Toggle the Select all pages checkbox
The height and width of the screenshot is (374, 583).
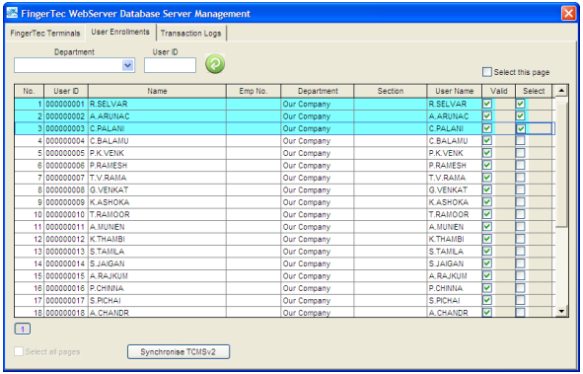pyautogui.click(x=19, y=351)
